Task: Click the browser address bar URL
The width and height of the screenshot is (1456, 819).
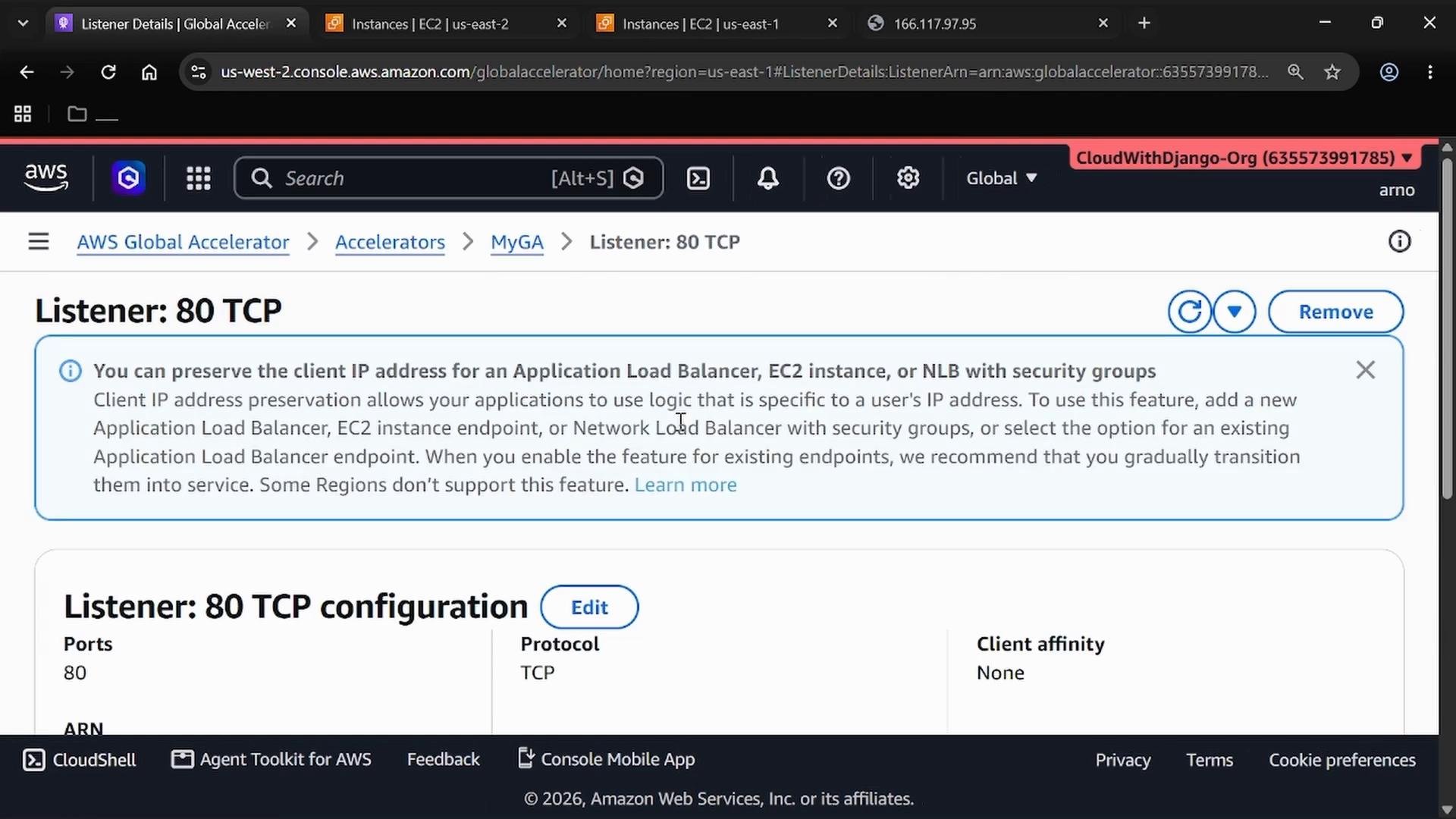Action: [743, 72]
